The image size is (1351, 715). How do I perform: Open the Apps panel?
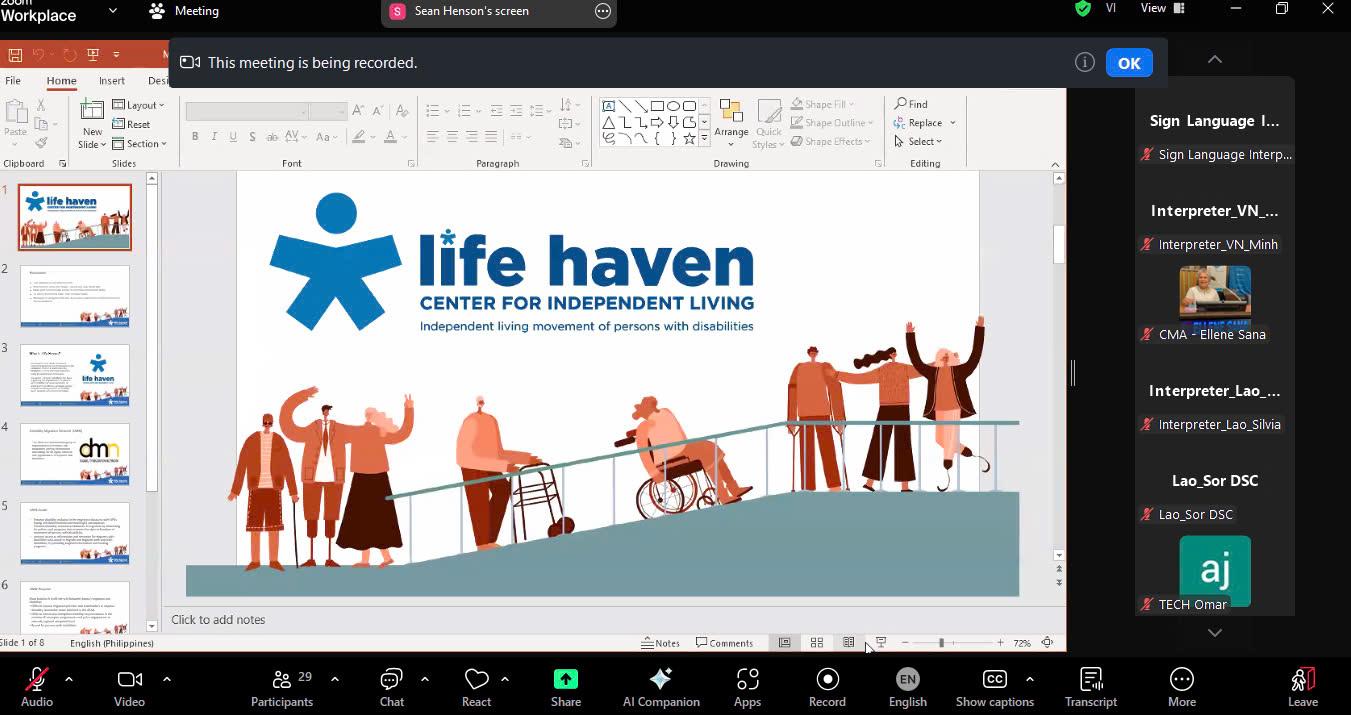point(747,686)
